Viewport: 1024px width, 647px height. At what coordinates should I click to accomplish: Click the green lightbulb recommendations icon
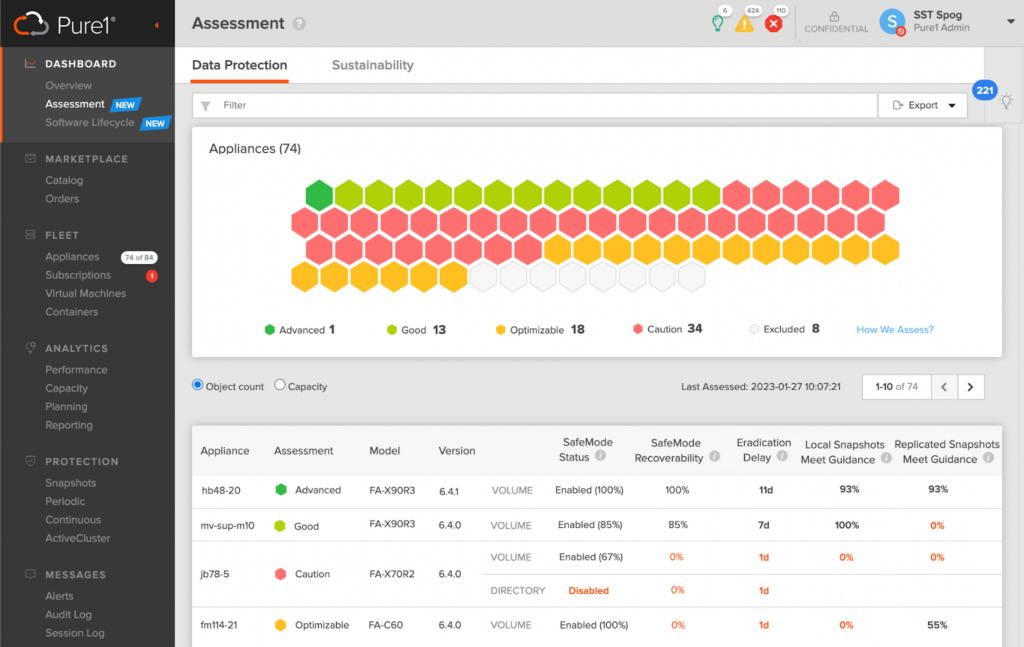click(x=717, y=24)
